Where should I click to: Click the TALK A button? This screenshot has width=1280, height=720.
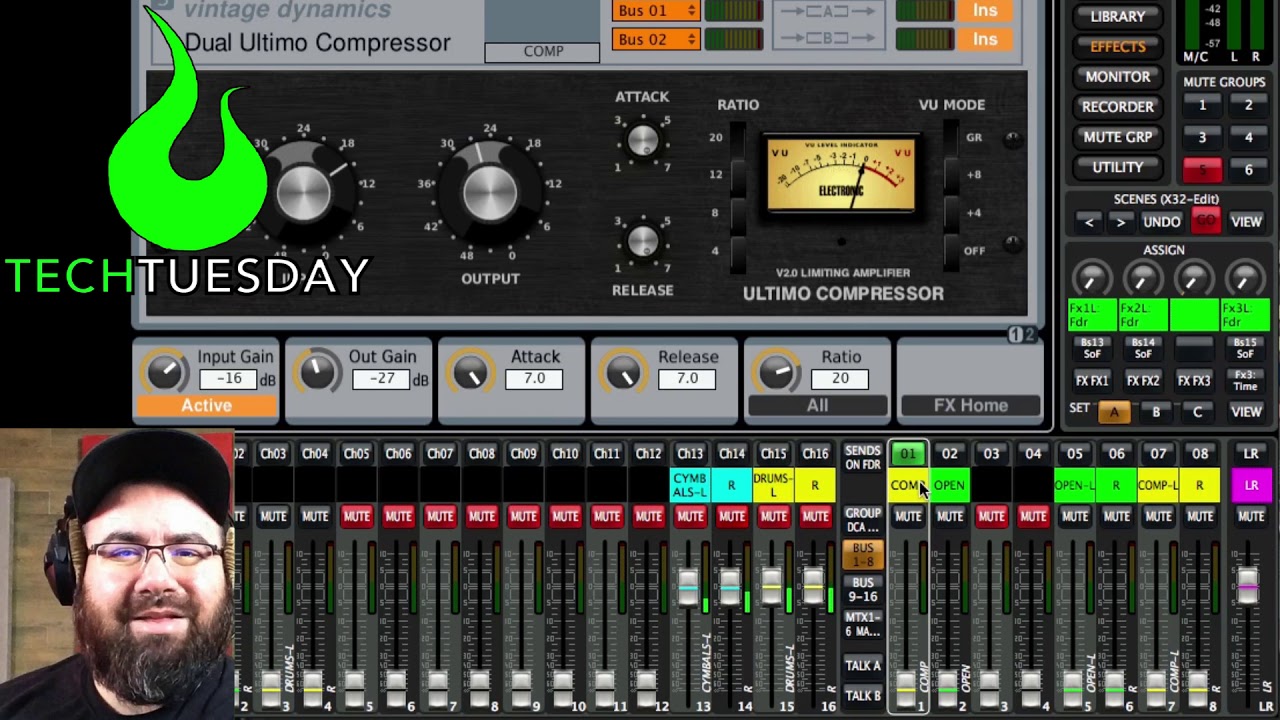(x=862, y=666)
